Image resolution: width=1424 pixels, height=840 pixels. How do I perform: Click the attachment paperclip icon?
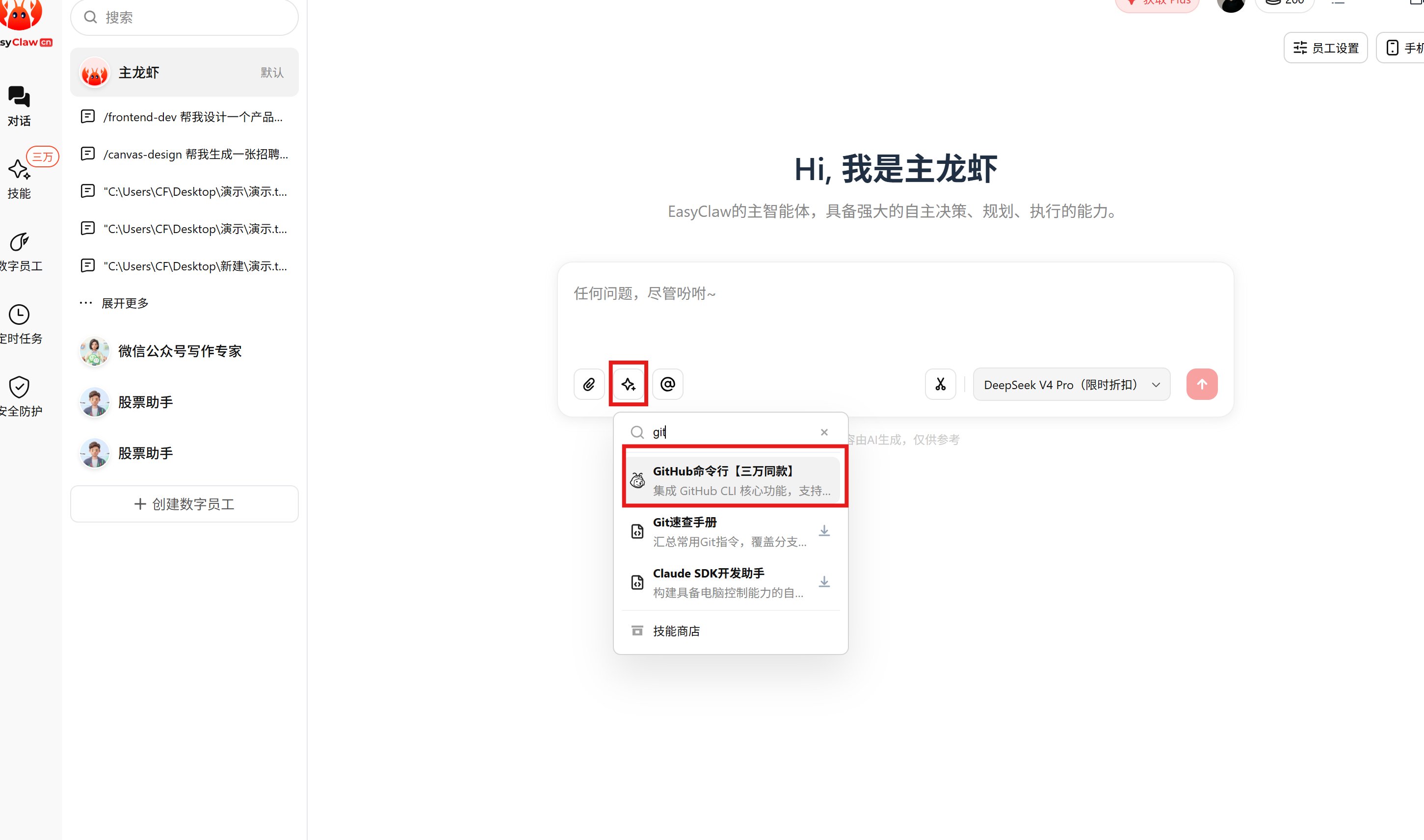(x=589, y=384)
